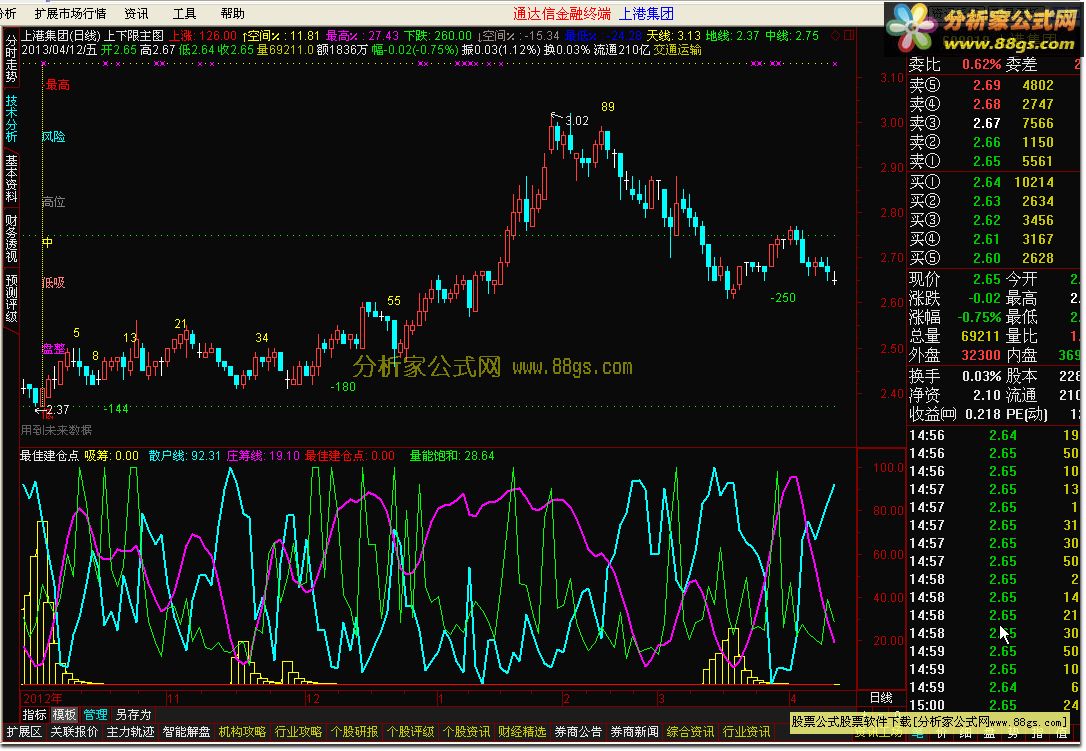Open the 综合资讯 tab
1086x751 pixels.
[x=691, y=732]
